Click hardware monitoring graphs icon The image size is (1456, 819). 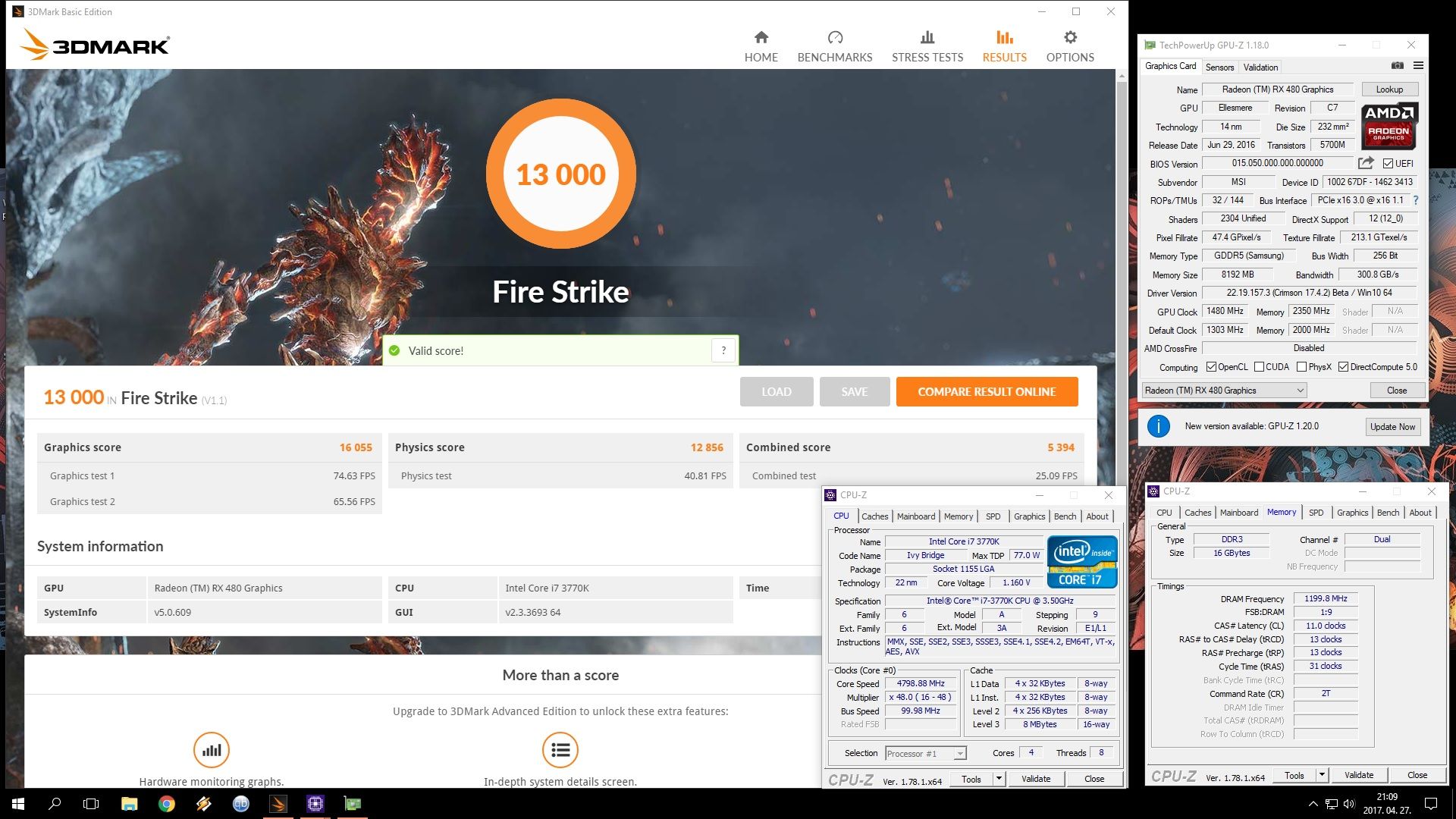(212, 750)
